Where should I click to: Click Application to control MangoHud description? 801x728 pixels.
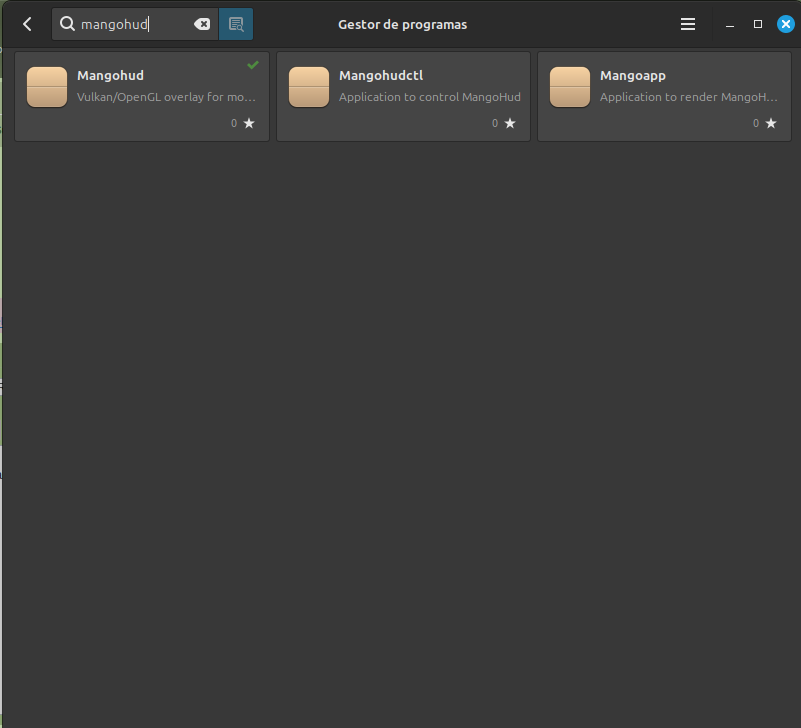click(x=430, y=97)
